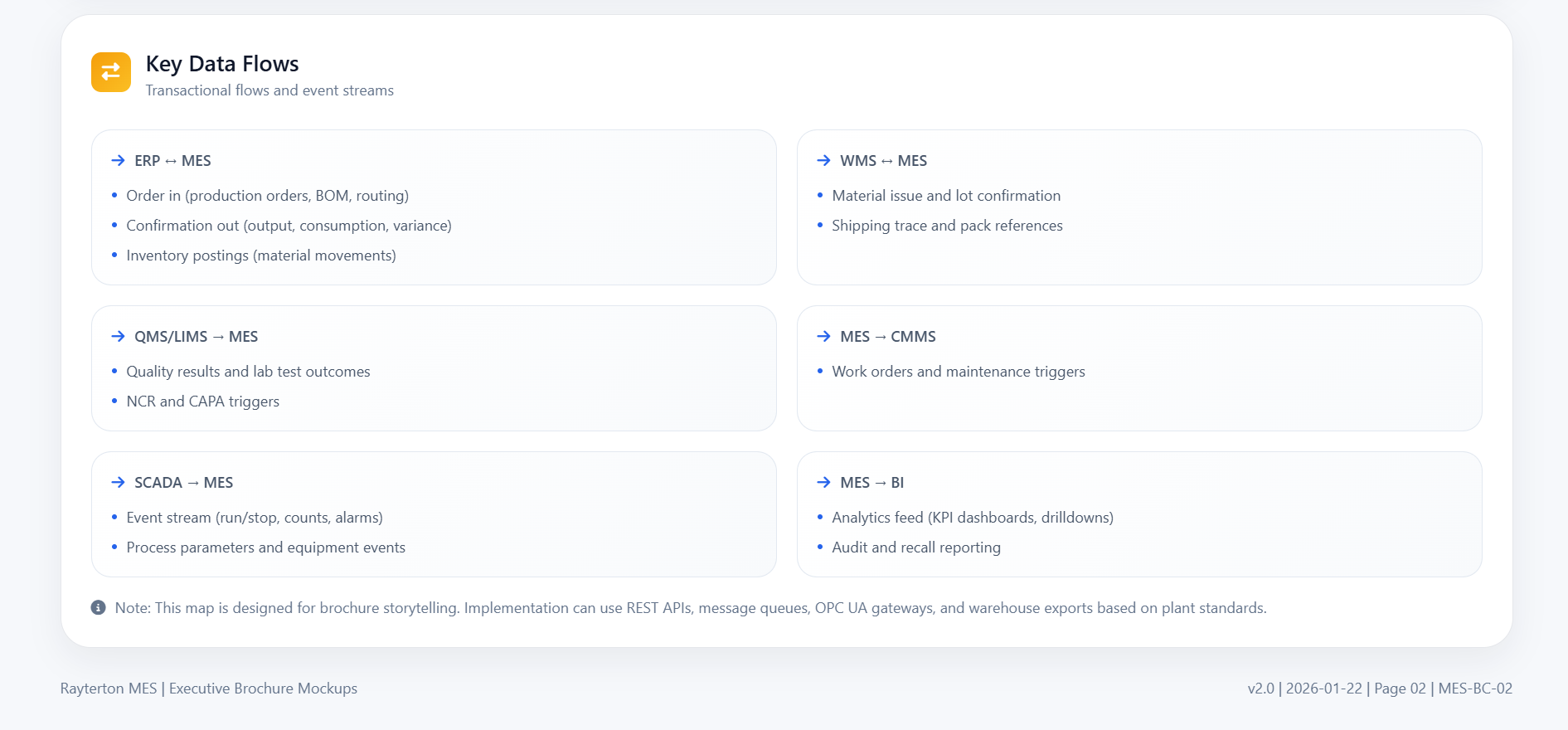Click the MES → CMMS card title

[x=887, y=337]
